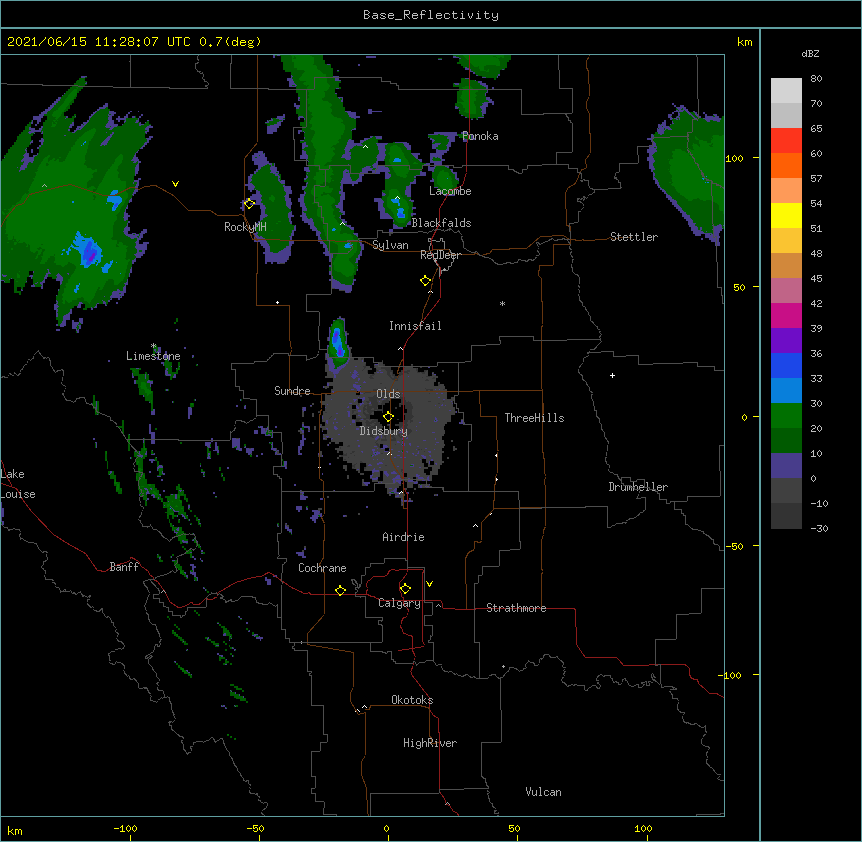862x842 pixels.
Task: Click the Blackfalds city label
Action: click(441, 223)
